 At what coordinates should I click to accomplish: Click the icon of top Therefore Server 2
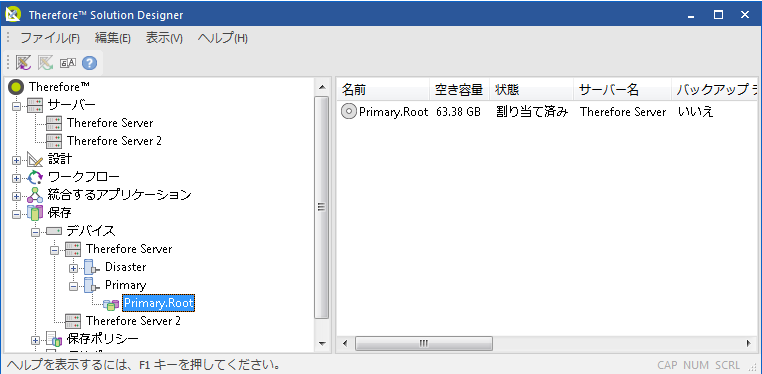pos(54,141)
